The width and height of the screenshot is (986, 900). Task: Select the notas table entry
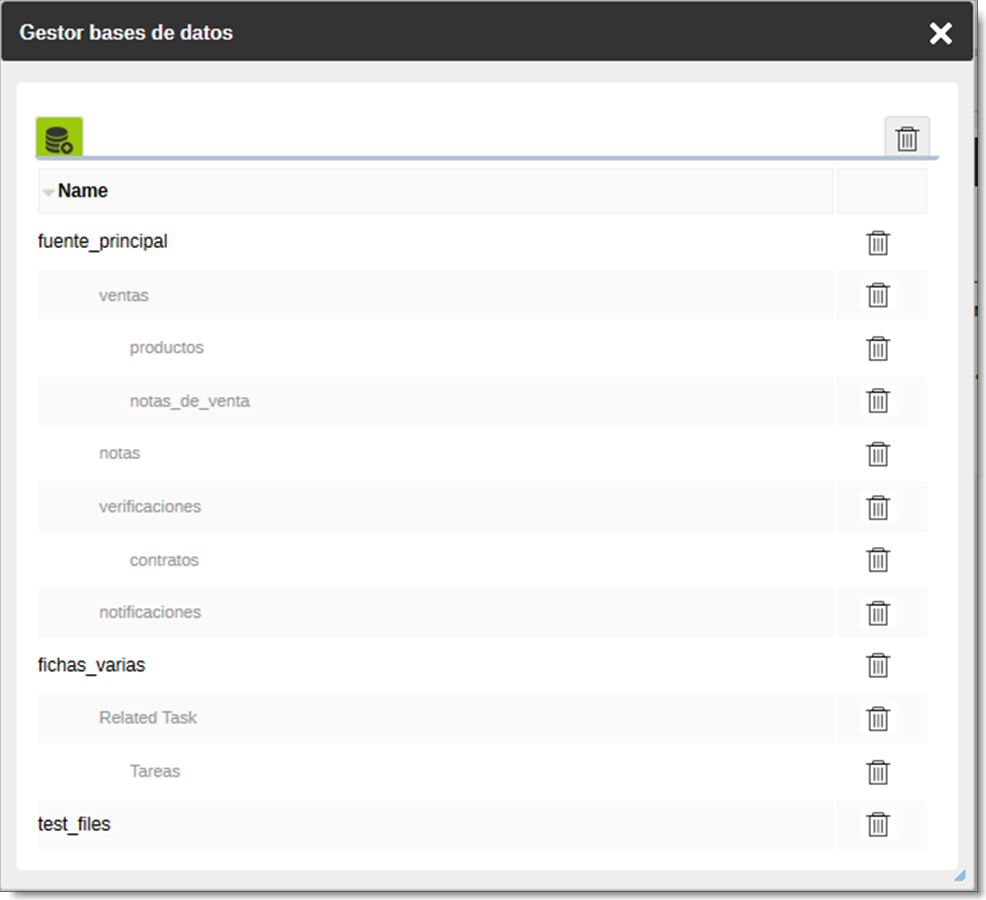pos(119,454)
